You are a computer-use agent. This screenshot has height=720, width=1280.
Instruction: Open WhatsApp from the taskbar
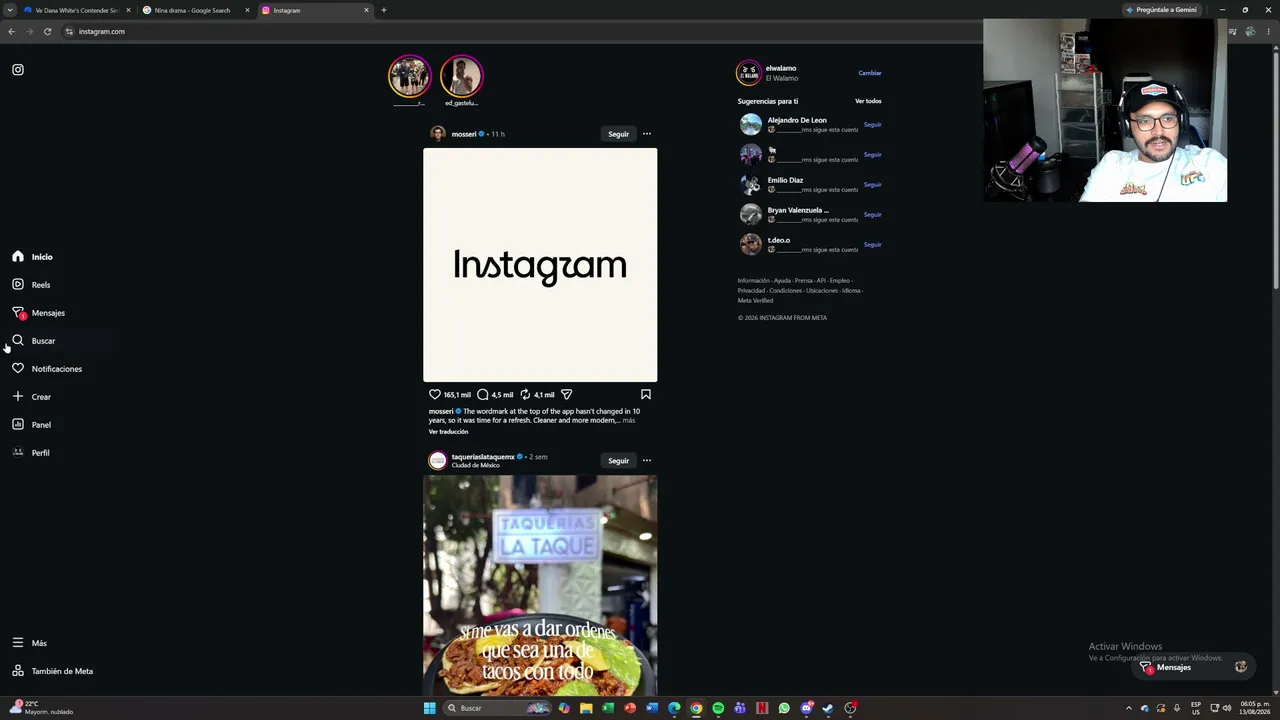784,708
